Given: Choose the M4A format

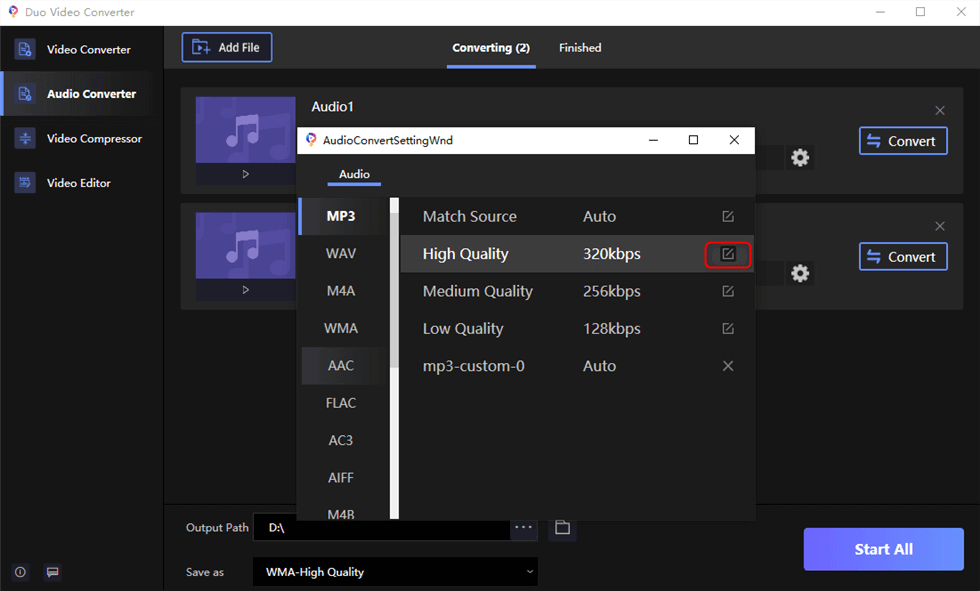Looking at the screenshot, I should pos(343,291).
